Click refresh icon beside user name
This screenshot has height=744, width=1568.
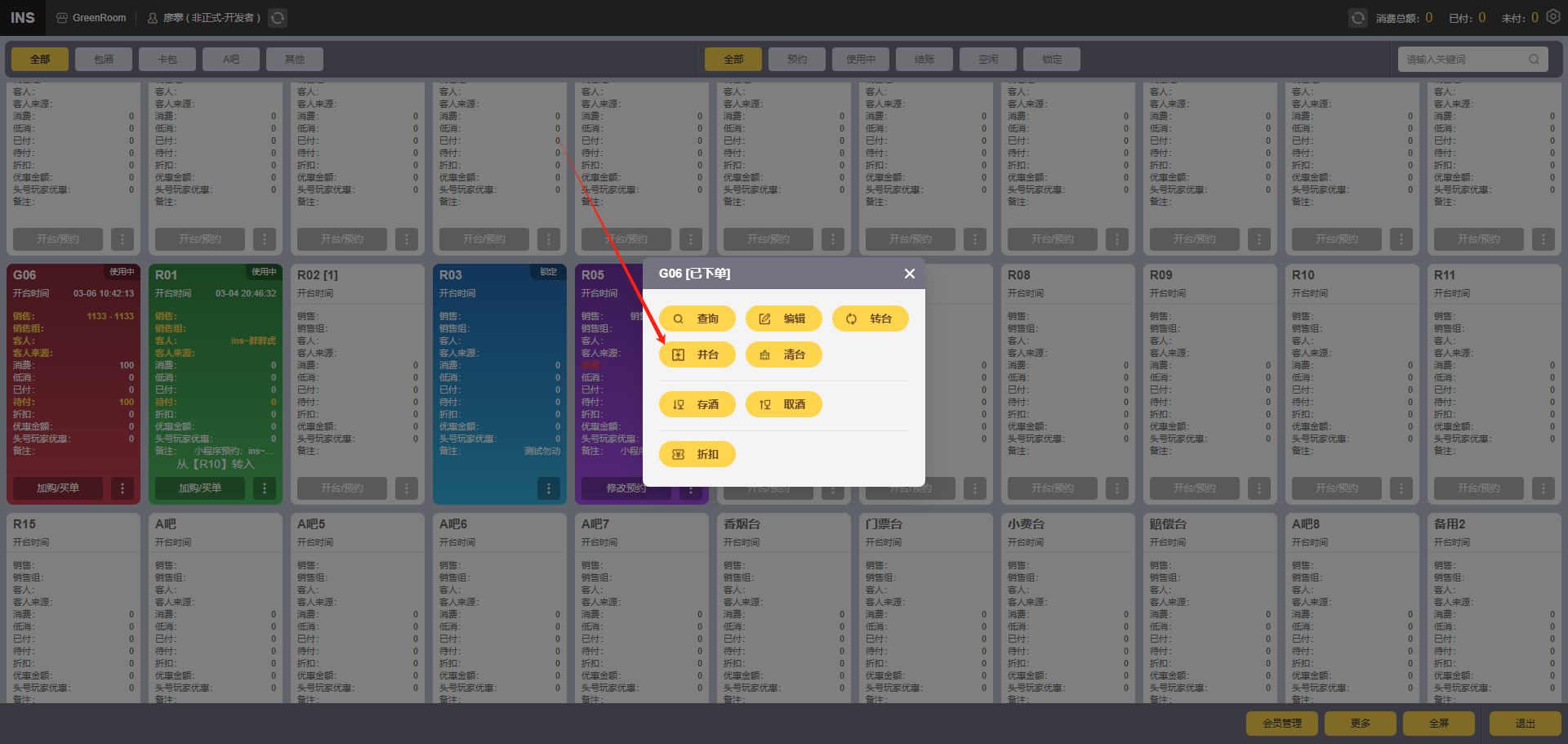(x=278, y=18)
